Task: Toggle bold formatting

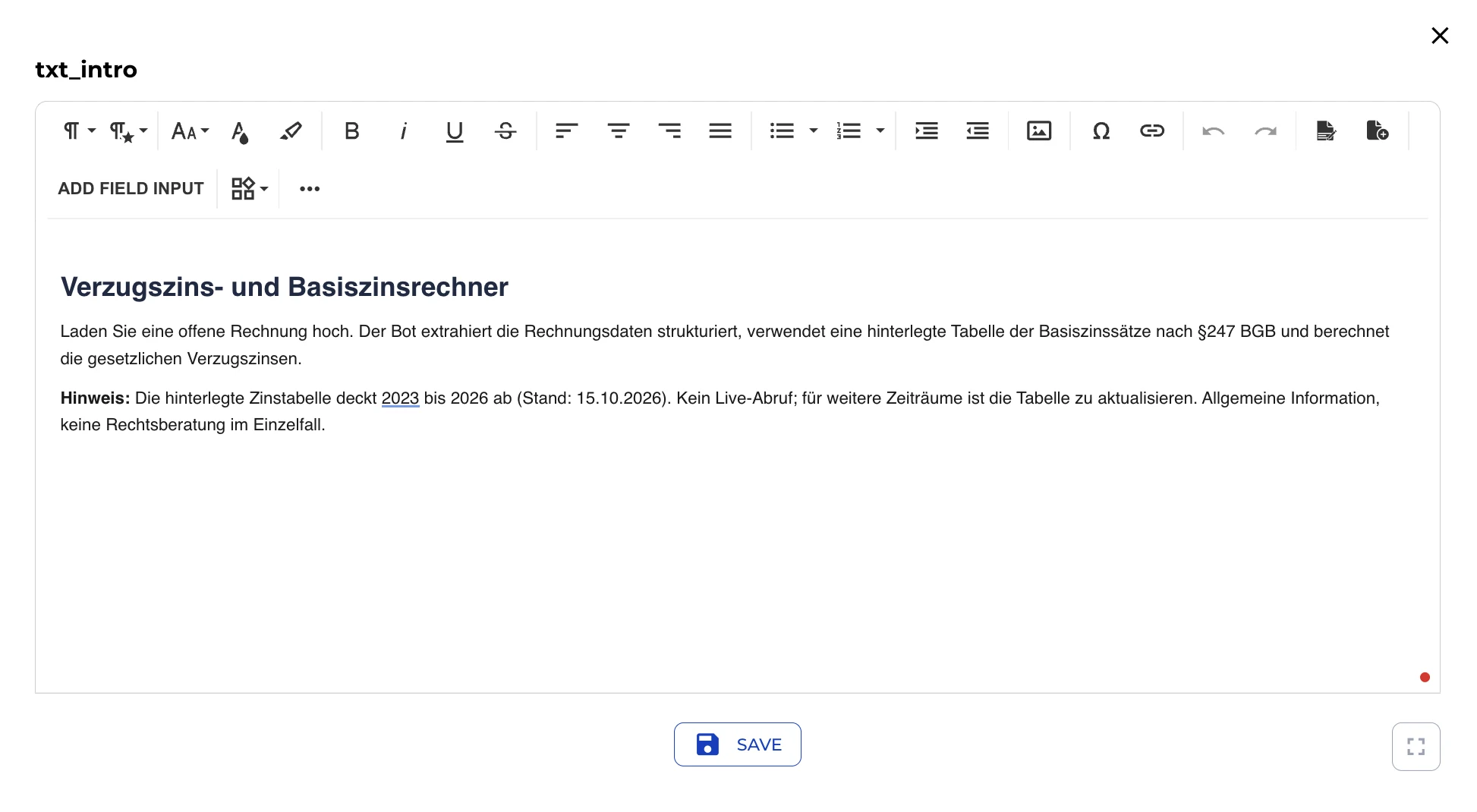Action: pos(351,131)
